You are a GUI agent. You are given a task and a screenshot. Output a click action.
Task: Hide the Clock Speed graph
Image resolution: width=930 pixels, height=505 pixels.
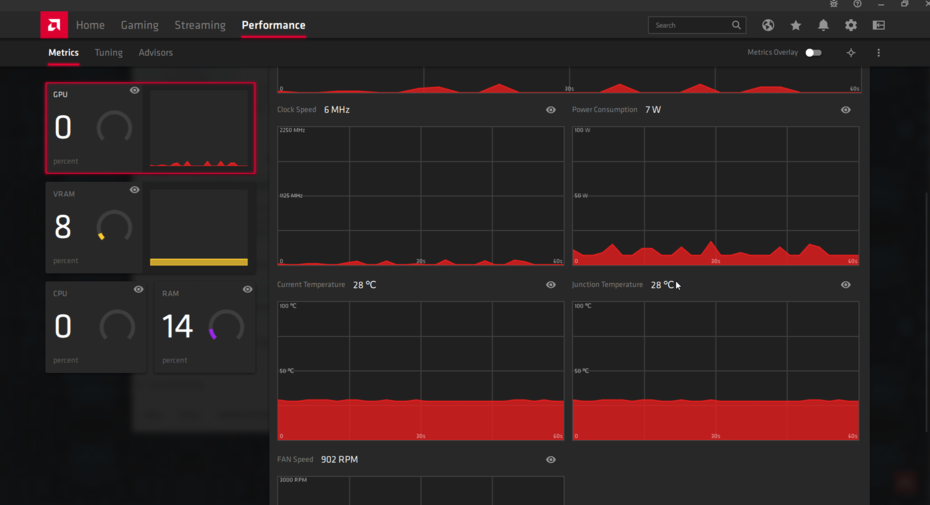click(x=551, y=110)
